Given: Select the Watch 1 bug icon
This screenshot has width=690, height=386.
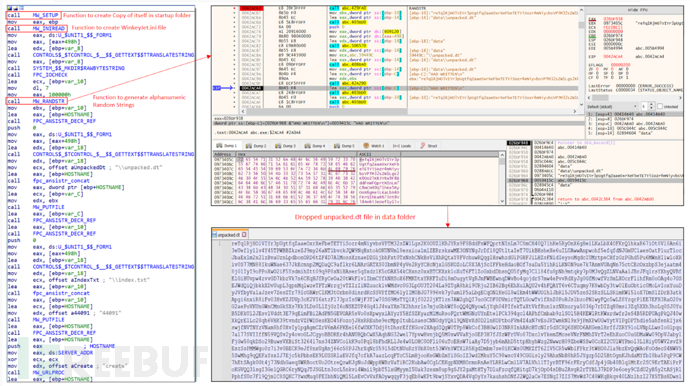Looking at the screenshot, I should tap(366, 146).
